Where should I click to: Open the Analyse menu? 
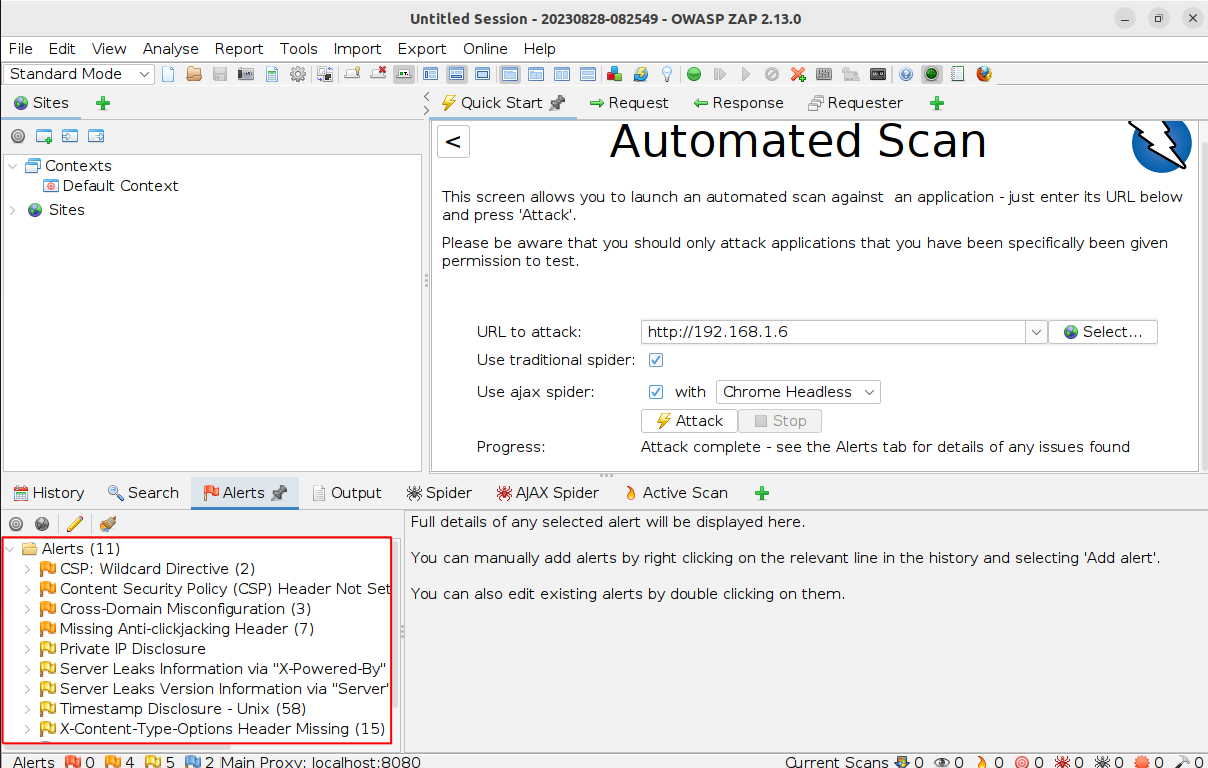[170, 49]
